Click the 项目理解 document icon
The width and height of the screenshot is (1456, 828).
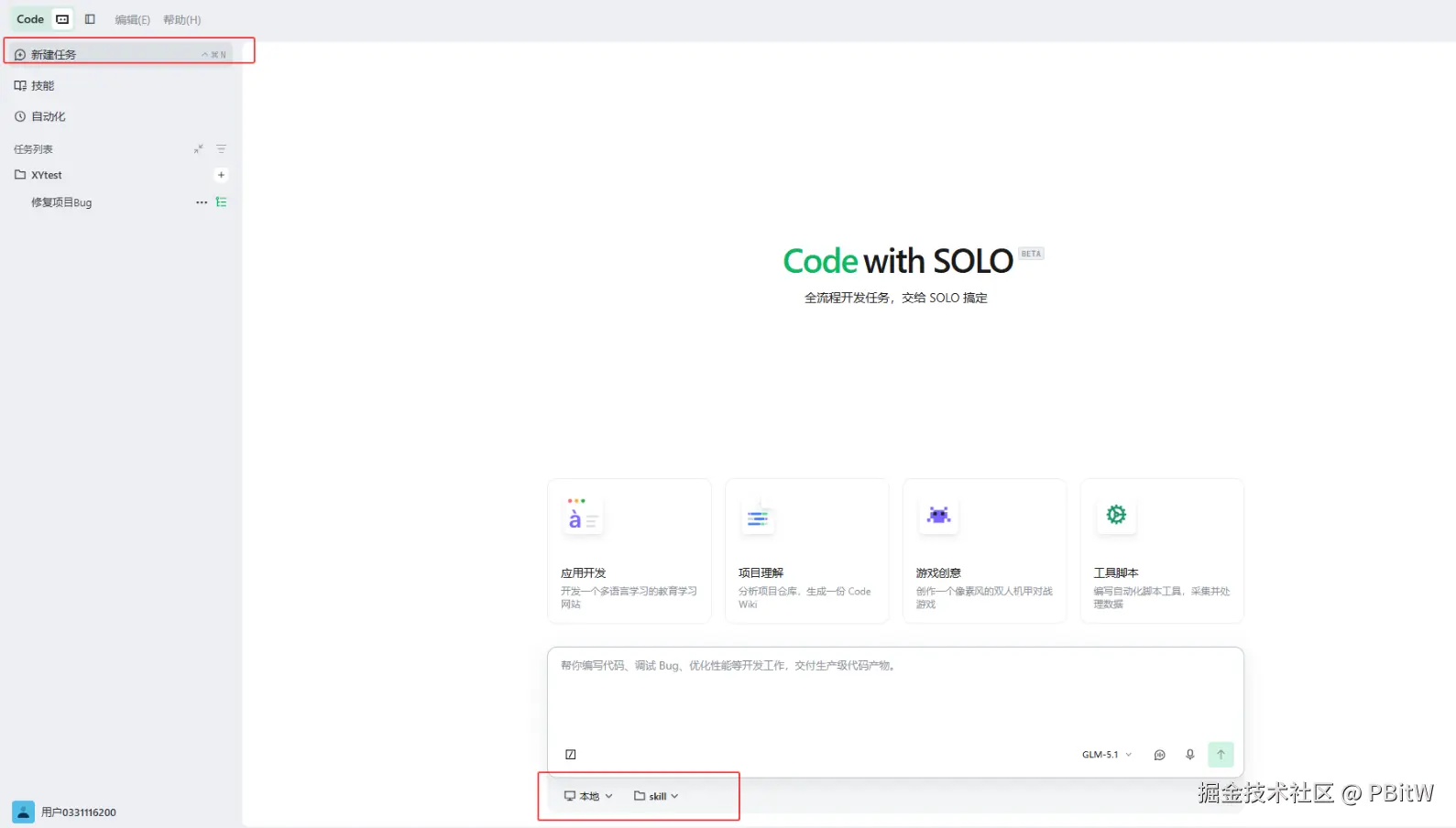pos(759,516)
